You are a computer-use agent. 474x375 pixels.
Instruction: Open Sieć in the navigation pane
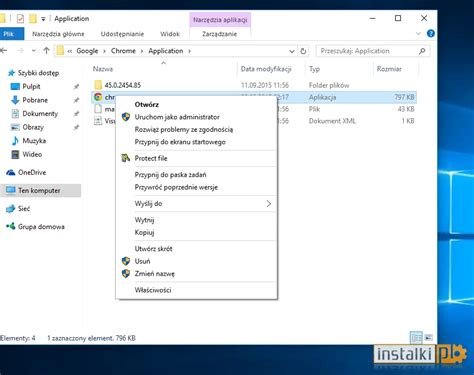click(x=23, y=209)
